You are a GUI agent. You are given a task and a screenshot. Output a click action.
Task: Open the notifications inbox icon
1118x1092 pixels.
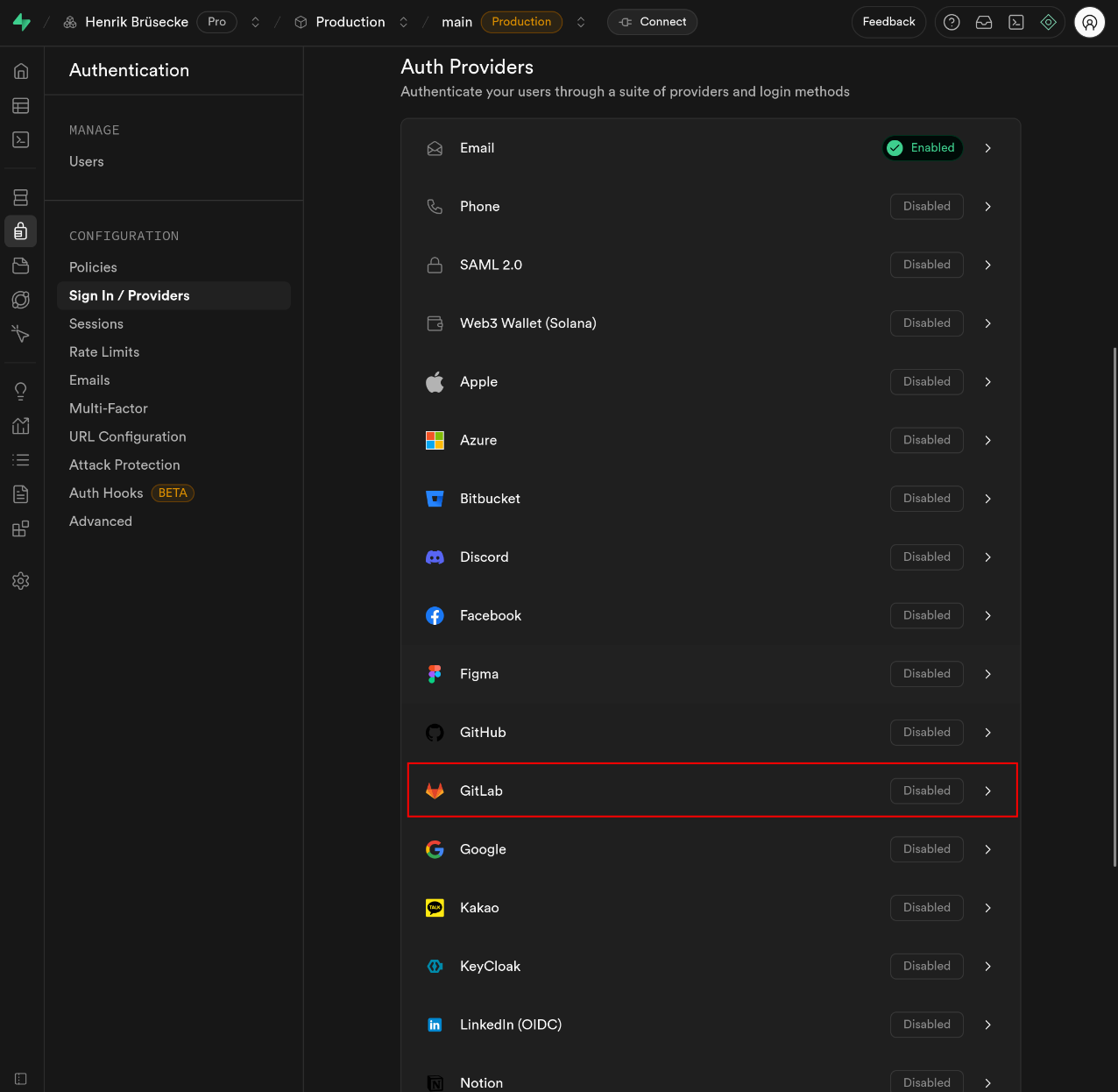pyautogui.click(x=984, y=22)
